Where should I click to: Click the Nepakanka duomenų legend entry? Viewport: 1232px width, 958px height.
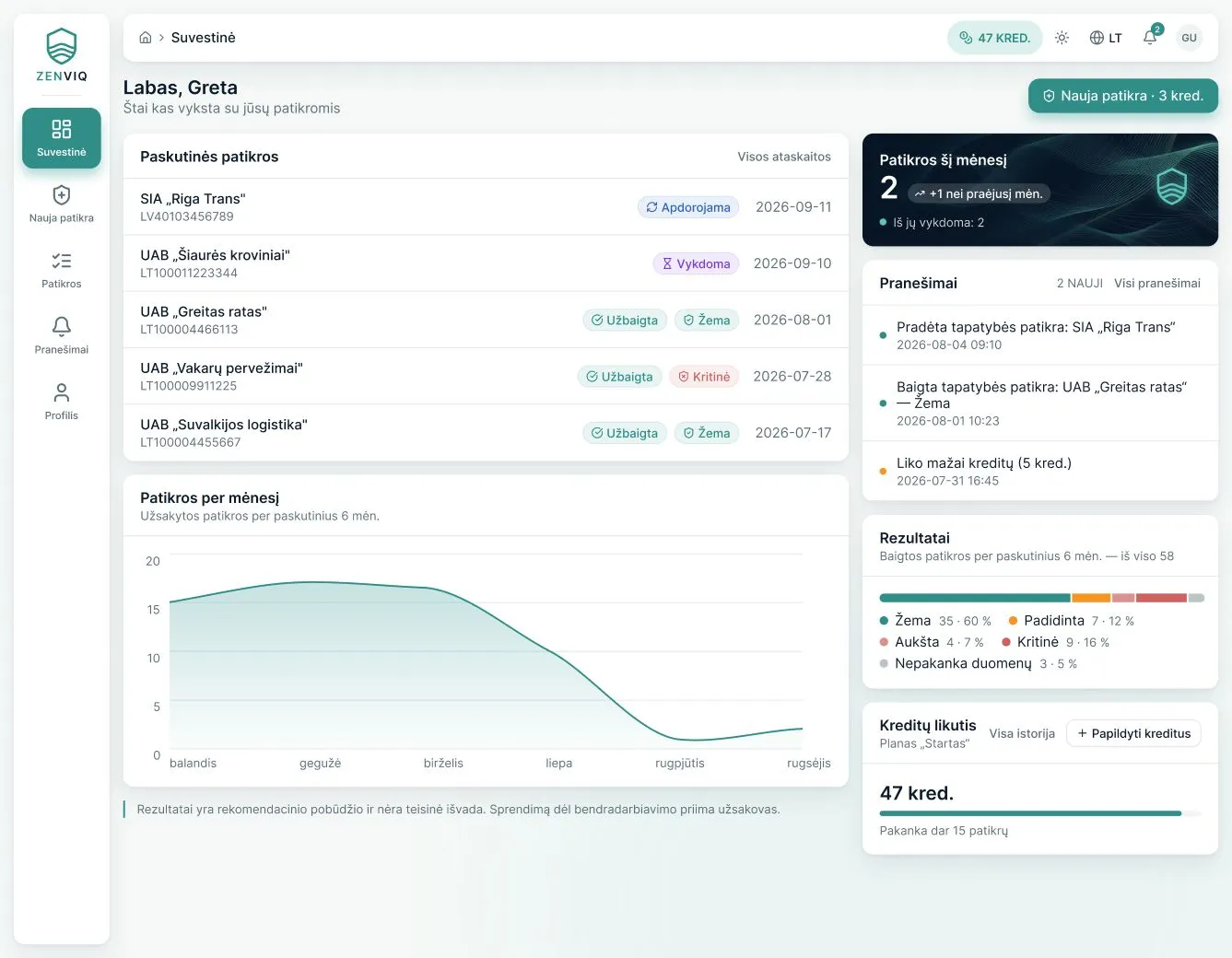[979, 663]
